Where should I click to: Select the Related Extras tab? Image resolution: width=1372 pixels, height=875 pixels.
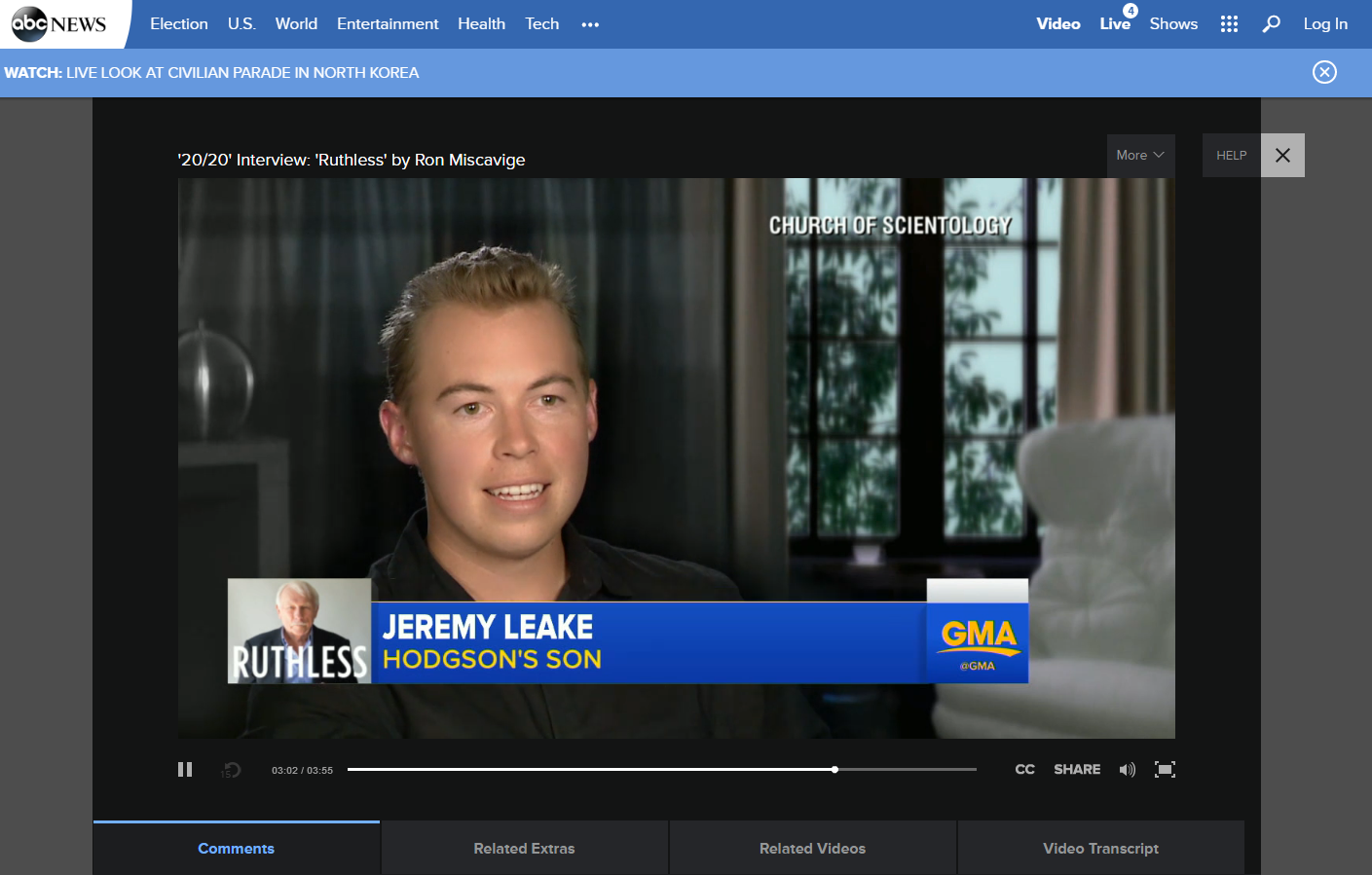[x=524, y=849]
